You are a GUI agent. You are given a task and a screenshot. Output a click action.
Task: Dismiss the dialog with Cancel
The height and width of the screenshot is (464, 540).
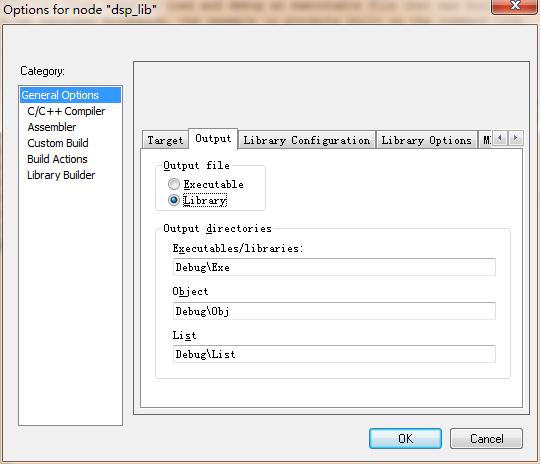pos(486,439)
